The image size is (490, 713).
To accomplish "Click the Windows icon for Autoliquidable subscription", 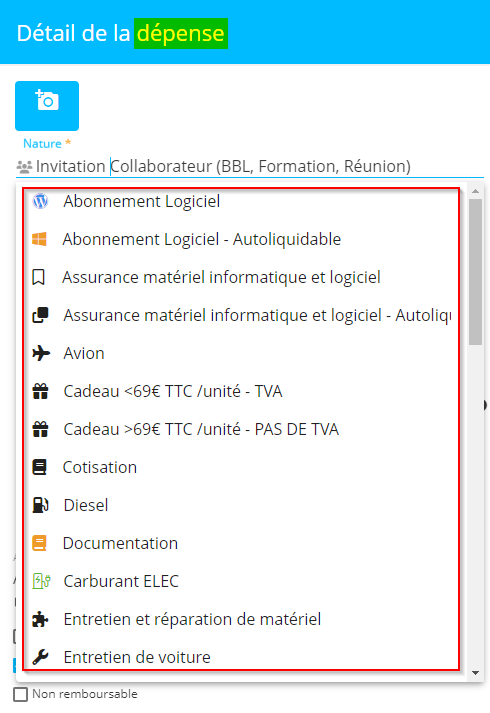I will pyautogui.click(x=40, y=239).
